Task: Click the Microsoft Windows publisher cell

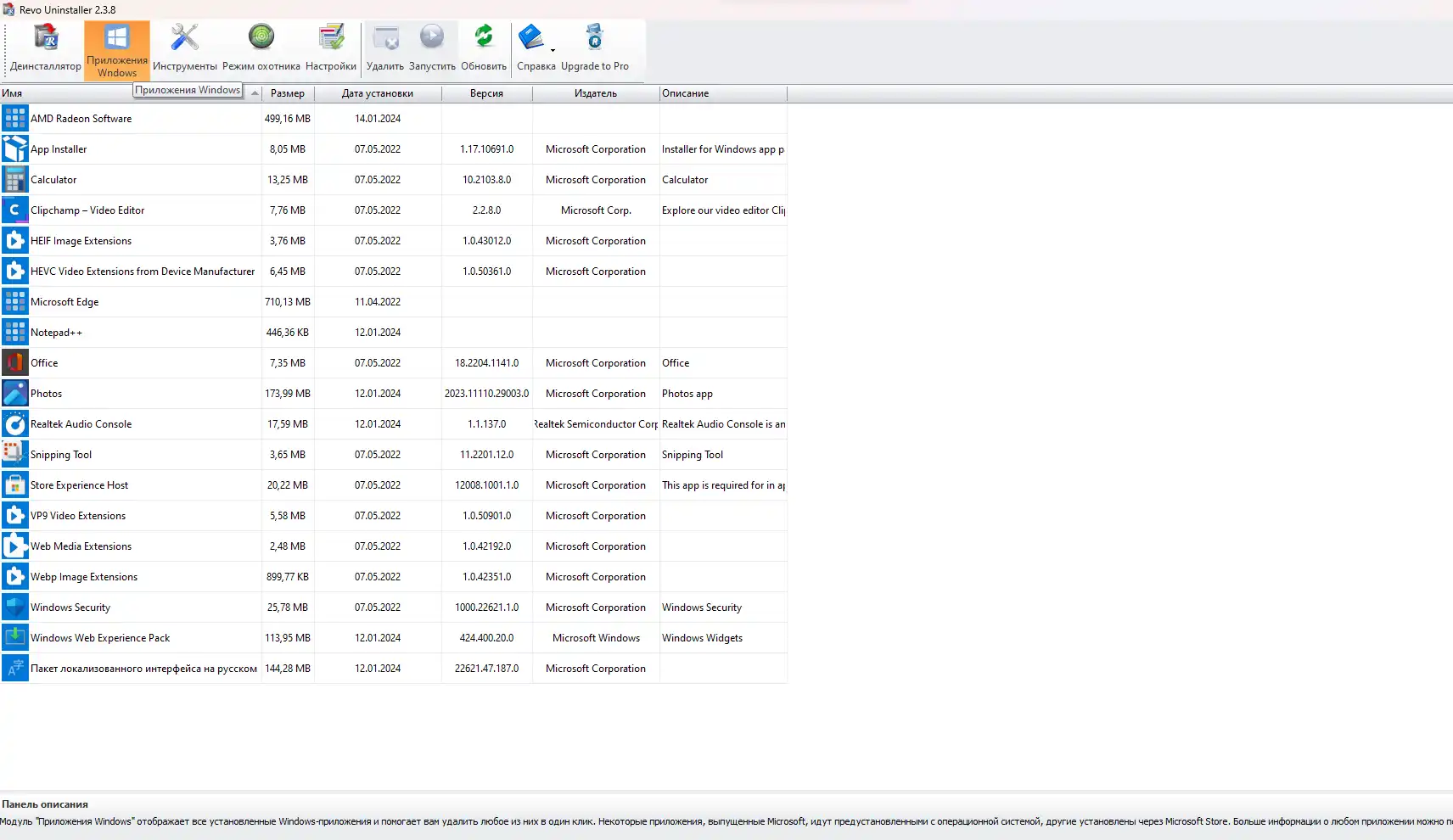Action: [596, 638]
